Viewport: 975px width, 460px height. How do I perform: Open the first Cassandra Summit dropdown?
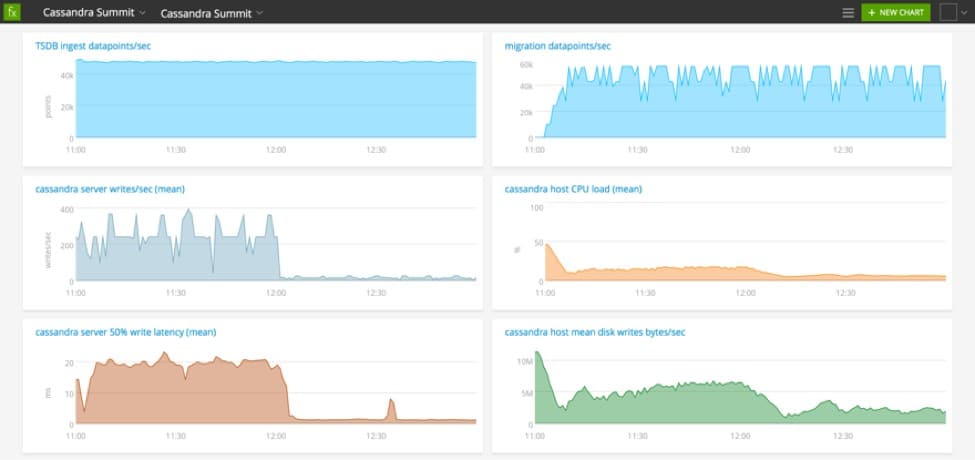(x=94, y=12)
